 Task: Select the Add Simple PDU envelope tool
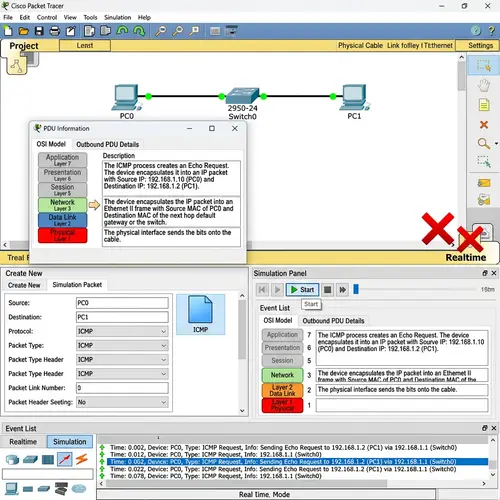(484, 183)
